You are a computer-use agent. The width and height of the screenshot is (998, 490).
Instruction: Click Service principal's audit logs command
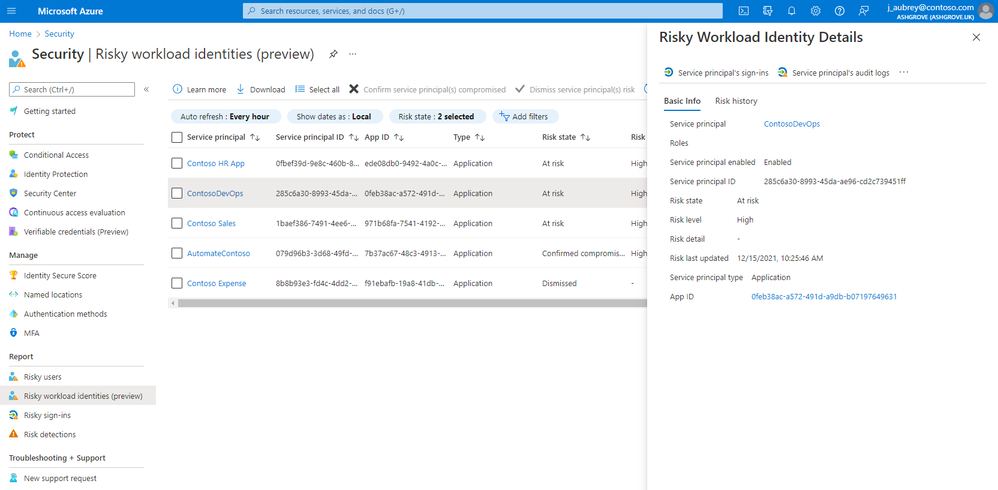point(834,73)
